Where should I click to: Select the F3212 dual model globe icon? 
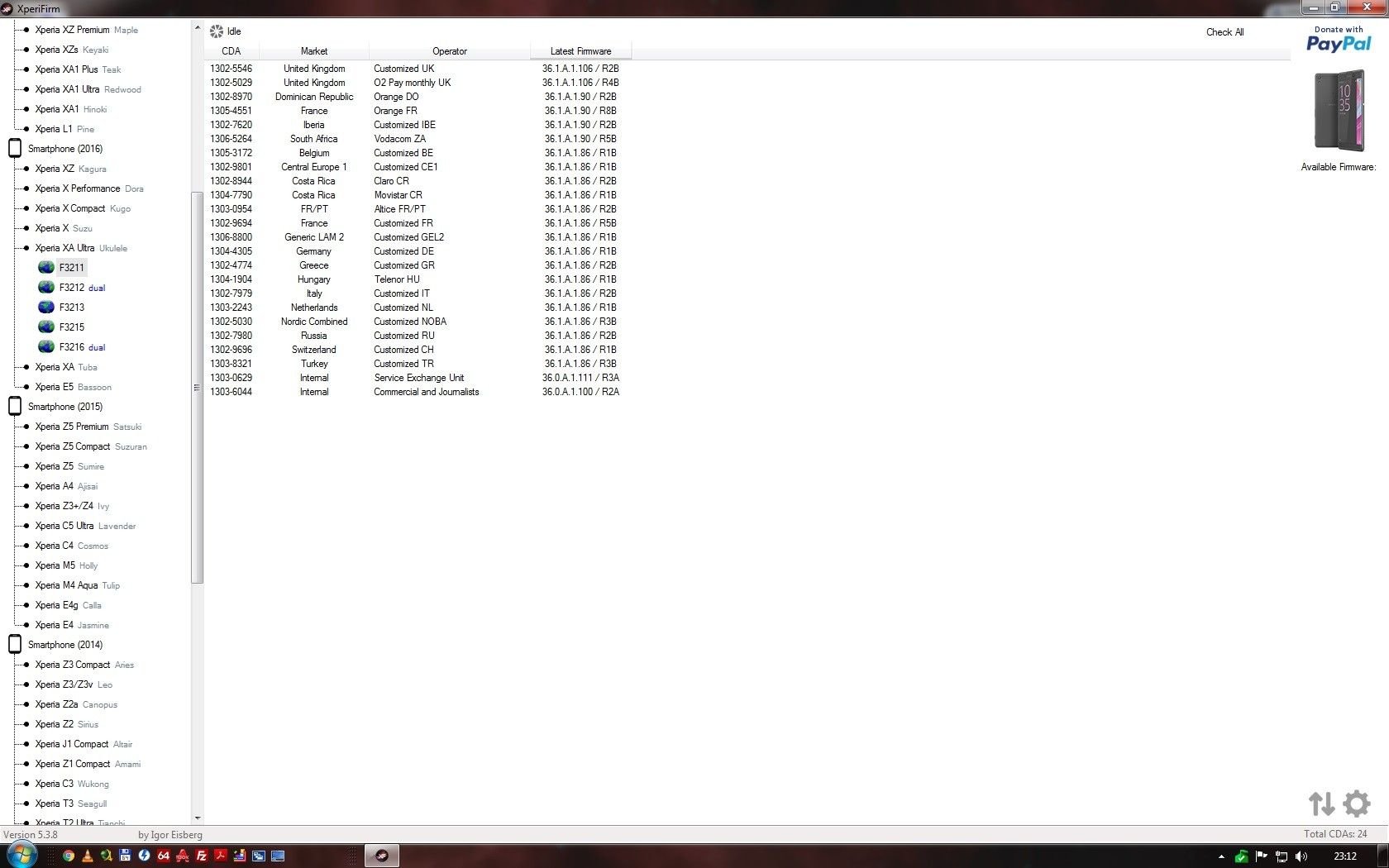point(46,287)
